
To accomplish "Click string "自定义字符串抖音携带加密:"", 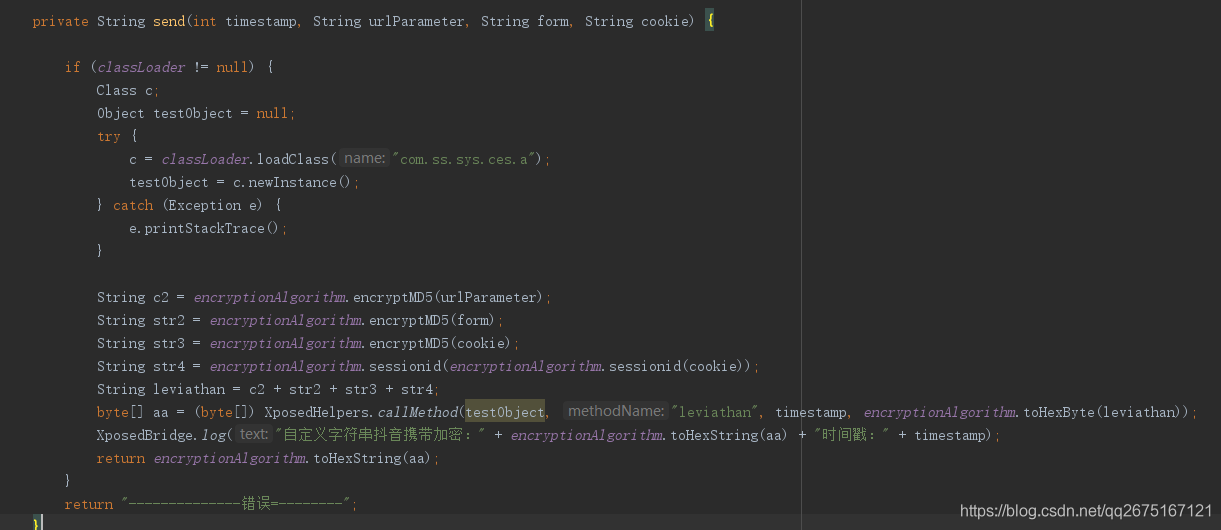I will 381,435.
